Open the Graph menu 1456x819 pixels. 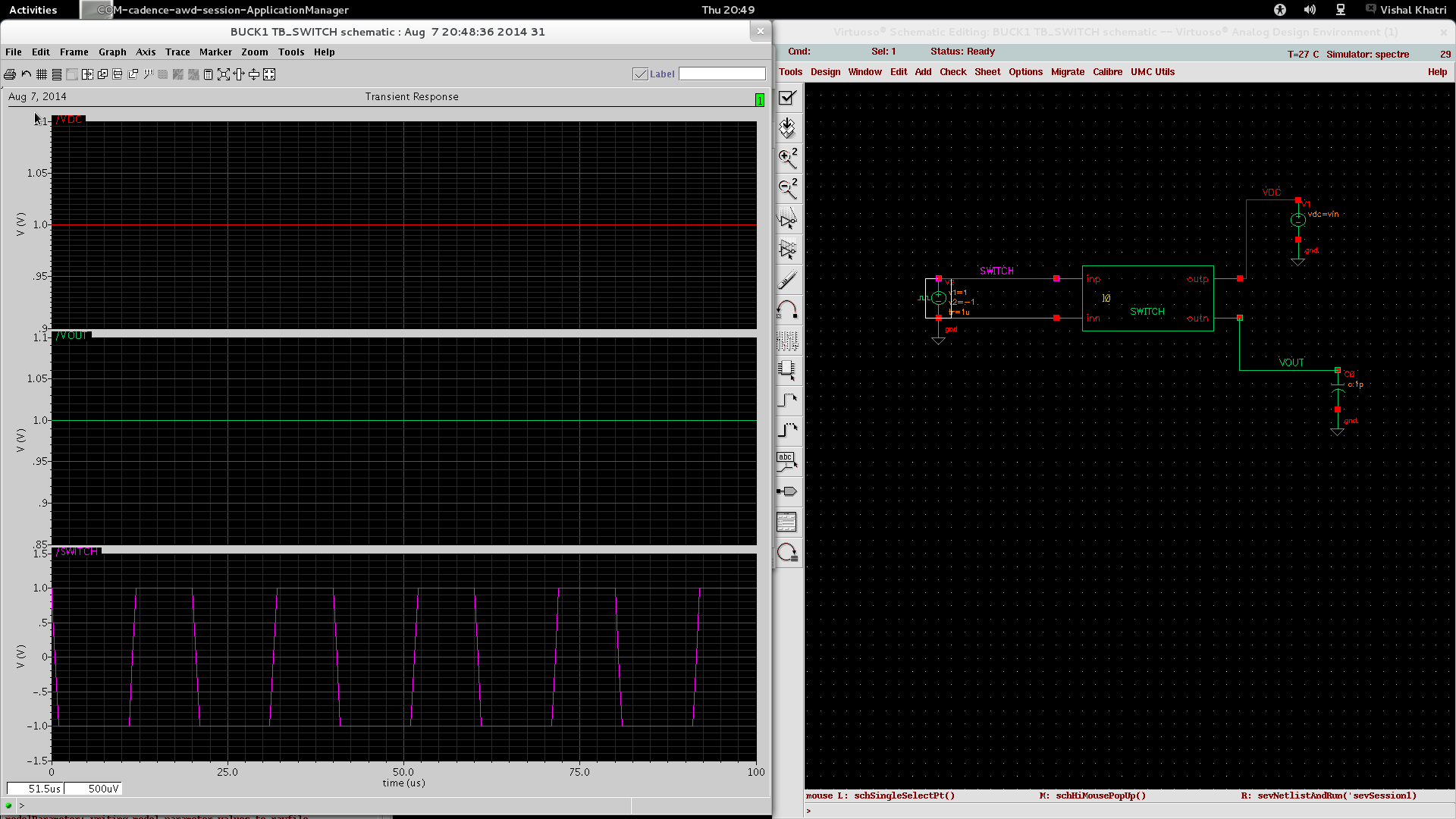click(112, 52)
